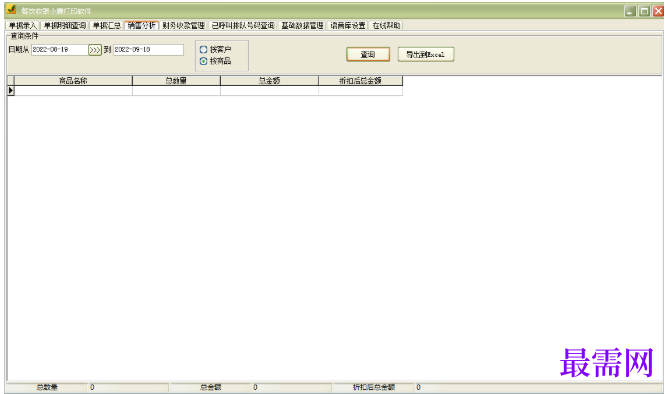The width and height of the screenshot is (672, 394).
Task: Open the 在线帮助 tab
Action: point(386,26)
